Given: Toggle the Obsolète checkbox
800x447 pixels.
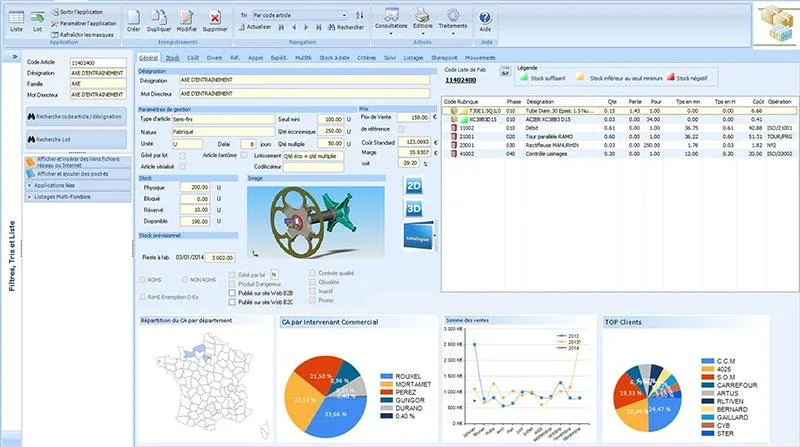Looking at the screenshot, I should pos(312,282).
